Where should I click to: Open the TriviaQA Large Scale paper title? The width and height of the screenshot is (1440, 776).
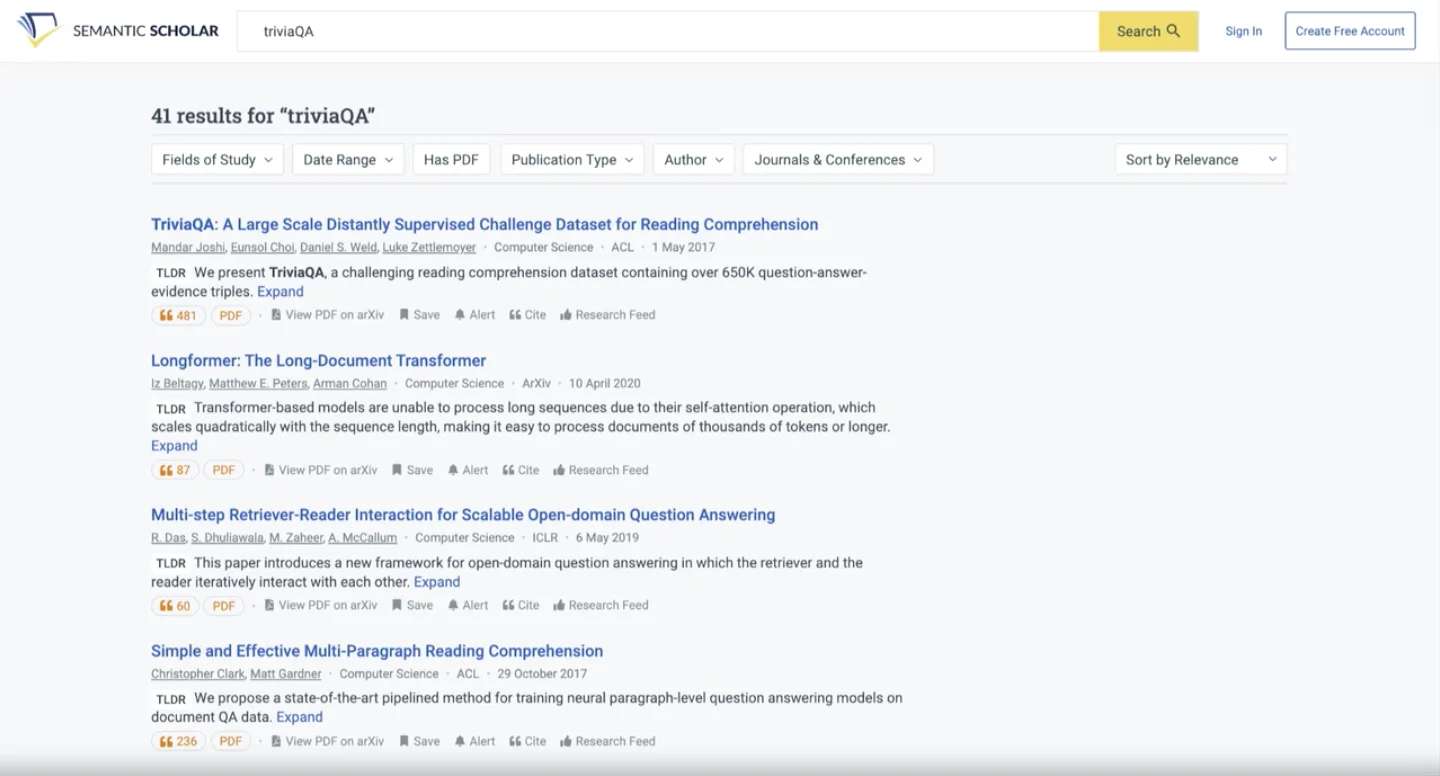point(484,224)
